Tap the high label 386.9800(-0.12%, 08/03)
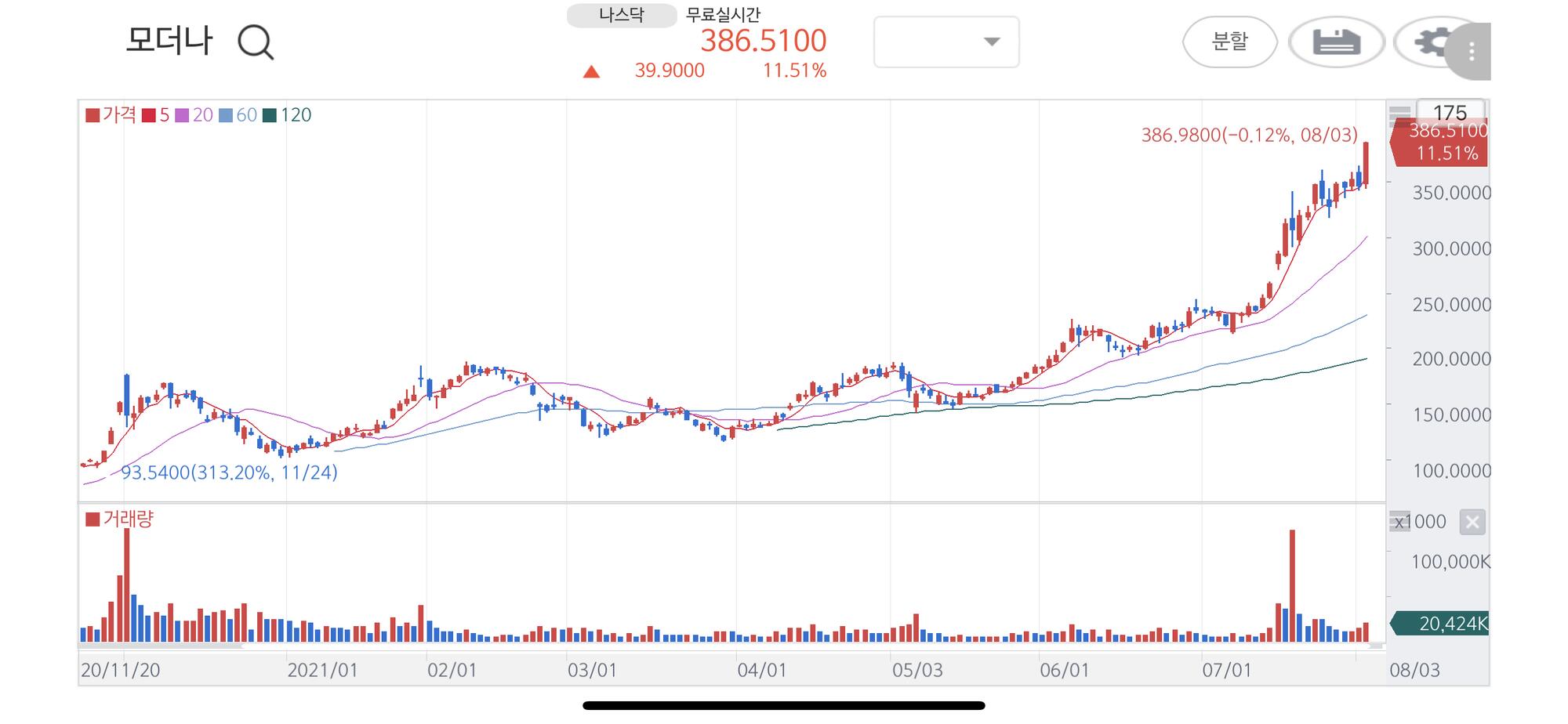This screenshot has width=1568, height=724. pyautogui.click(x=1249, y=135)
